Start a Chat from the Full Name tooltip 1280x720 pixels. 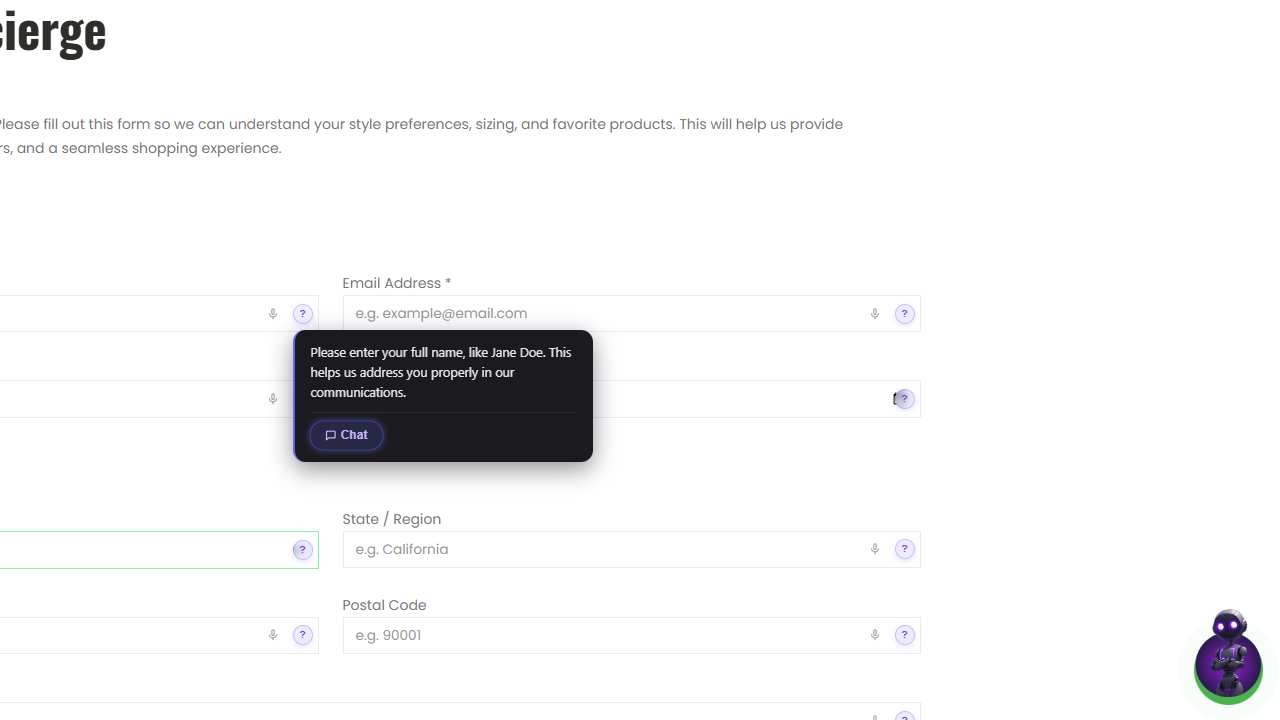tap(346, 435)
